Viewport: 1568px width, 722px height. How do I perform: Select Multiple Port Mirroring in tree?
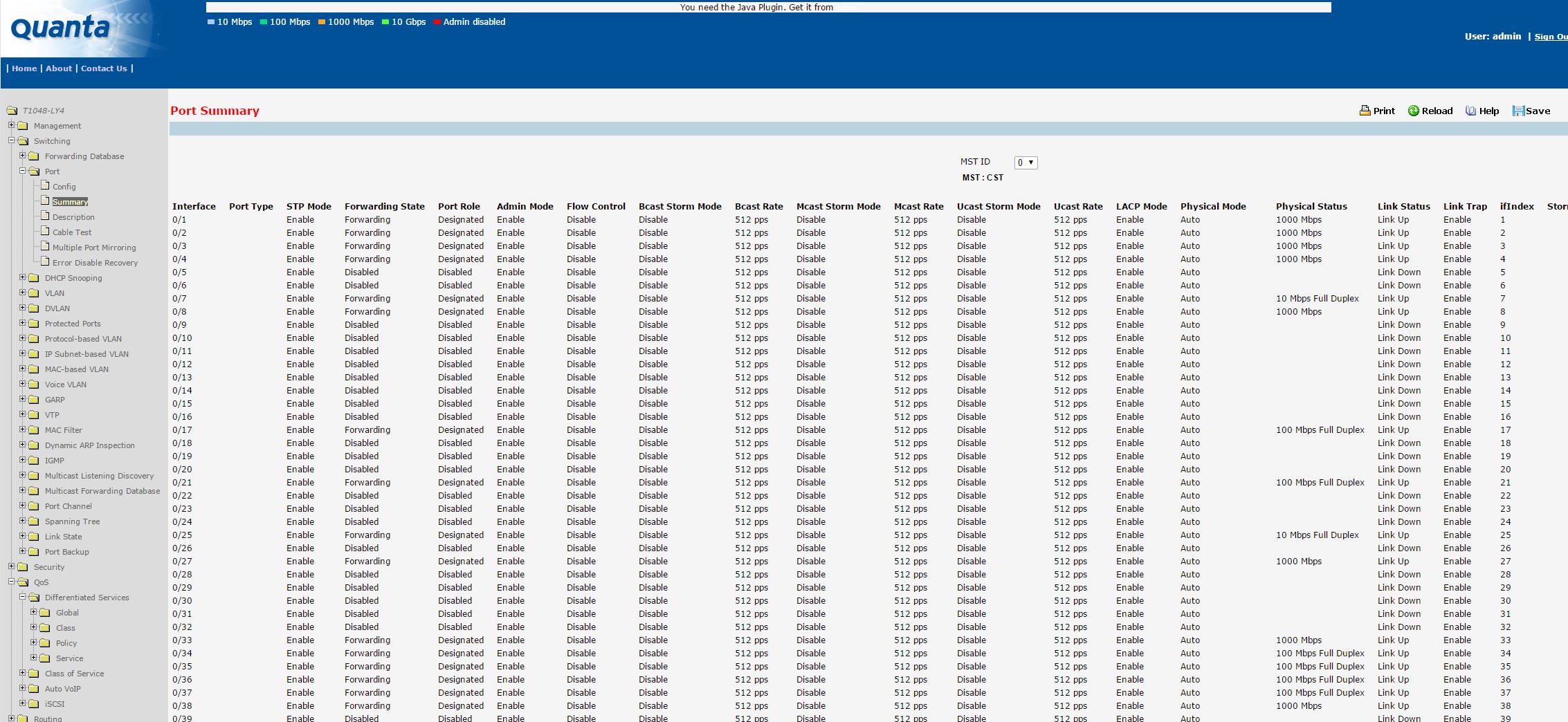pos(94,248)
